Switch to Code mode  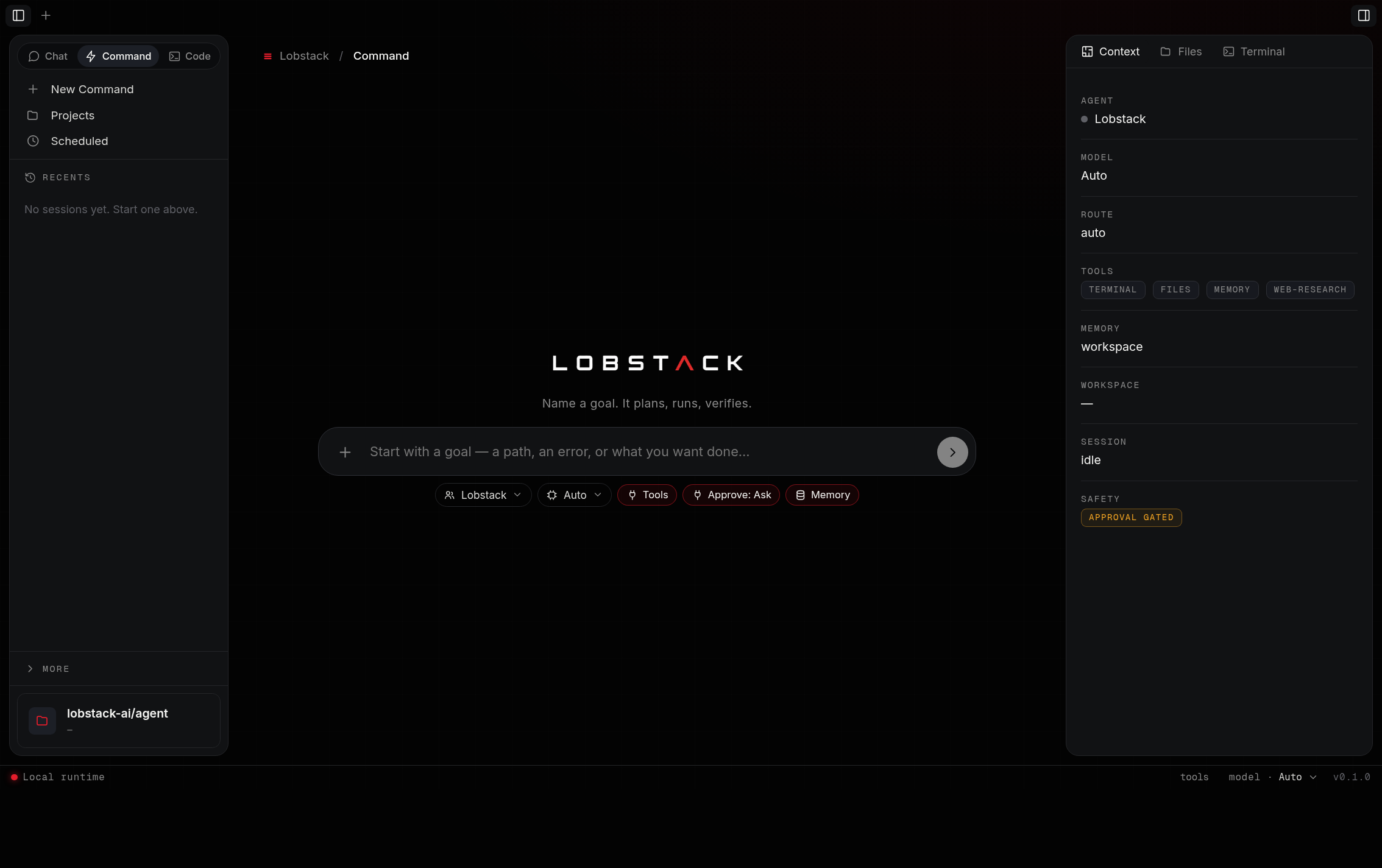(x=190, y=56)
